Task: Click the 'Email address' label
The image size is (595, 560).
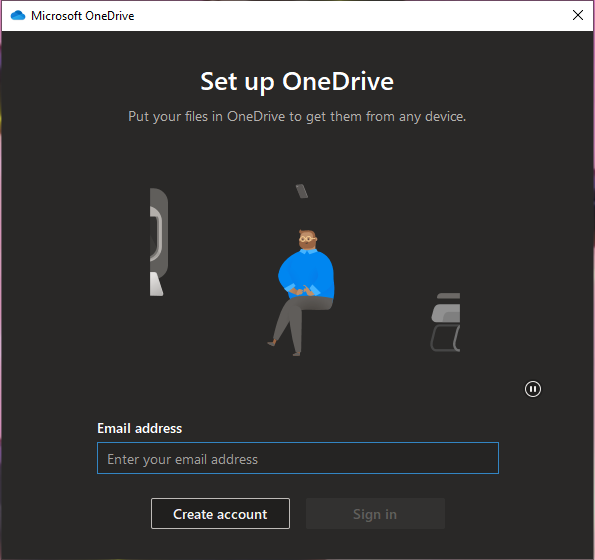Action: [x=140, y=428]
